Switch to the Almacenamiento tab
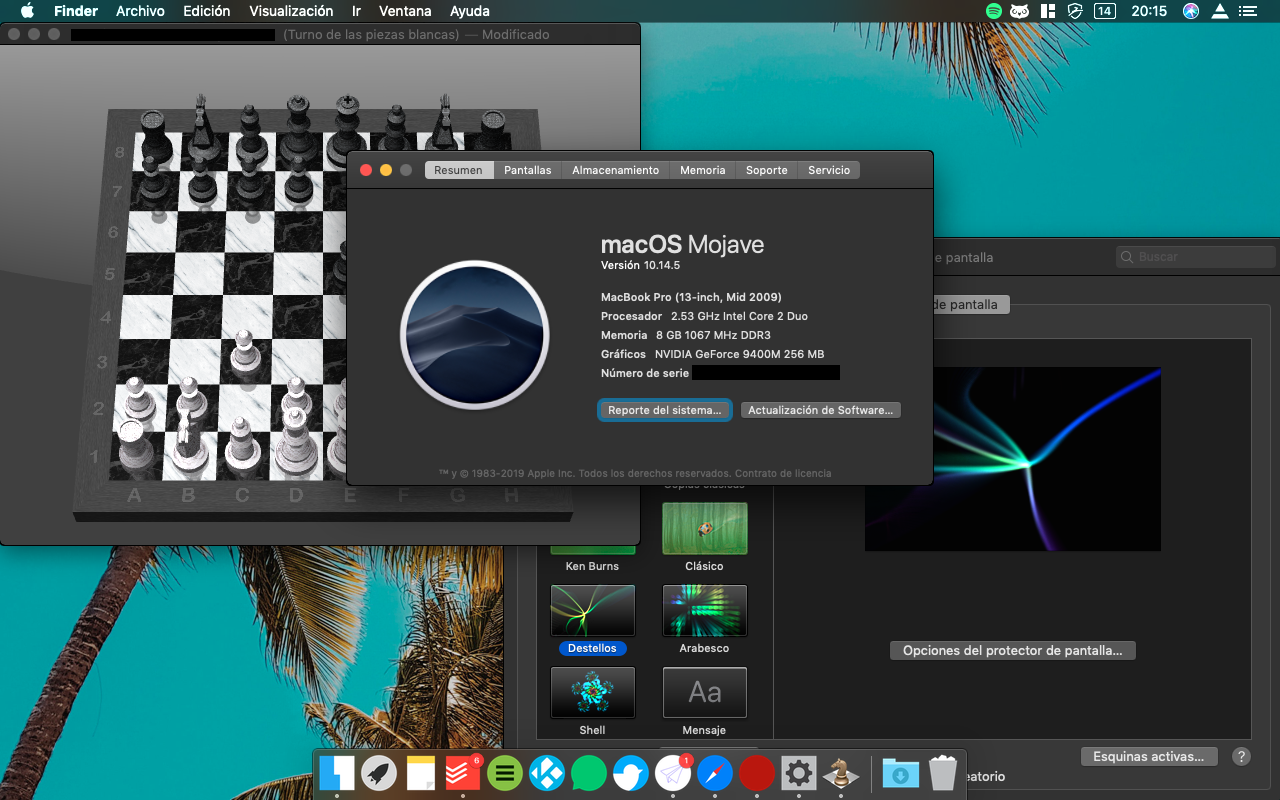This screenshot has width=1280, height=800. (616, 170)
